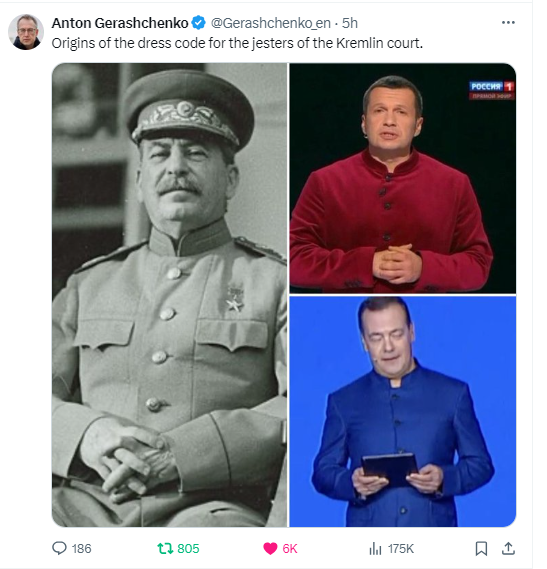Open Anton Gerashchenko's profile avatar

click(x=26, y=32)
